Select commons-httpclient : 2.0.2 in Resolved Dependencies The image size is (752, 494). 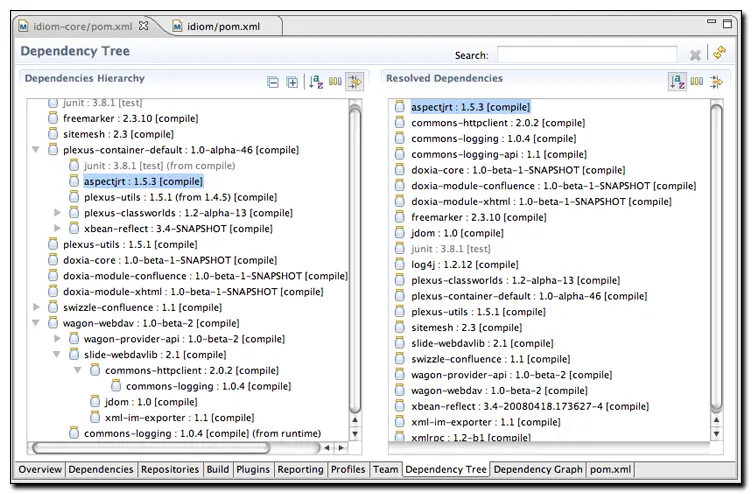pos(498,123)
